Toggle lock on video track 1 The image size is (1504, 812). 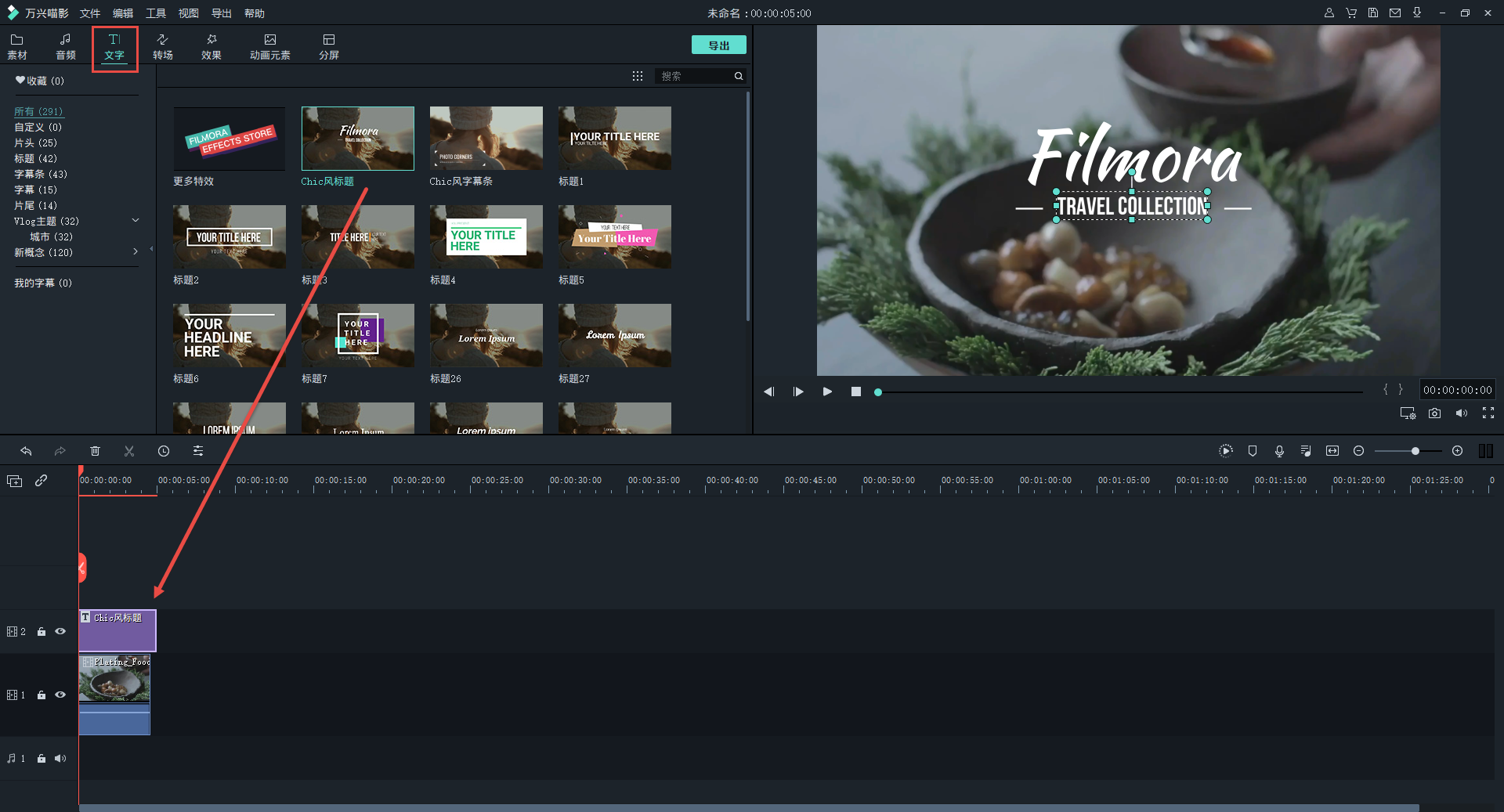pyautogui.click(x=42, y=695)
